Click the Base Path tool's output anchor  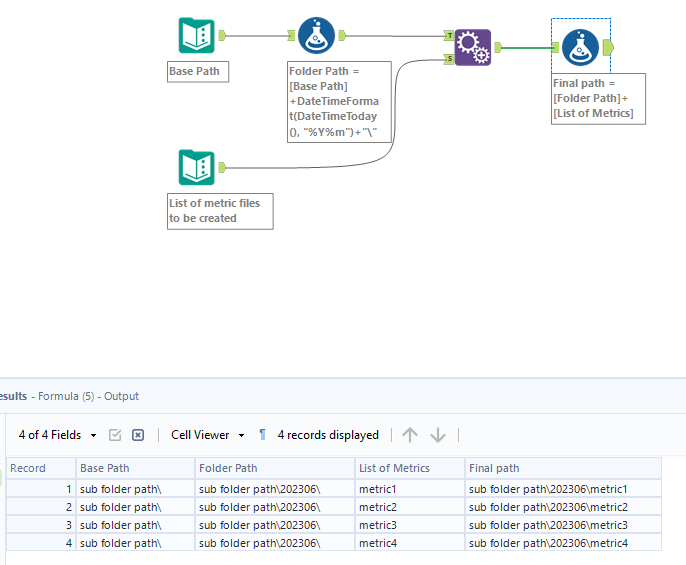point(222,35)
